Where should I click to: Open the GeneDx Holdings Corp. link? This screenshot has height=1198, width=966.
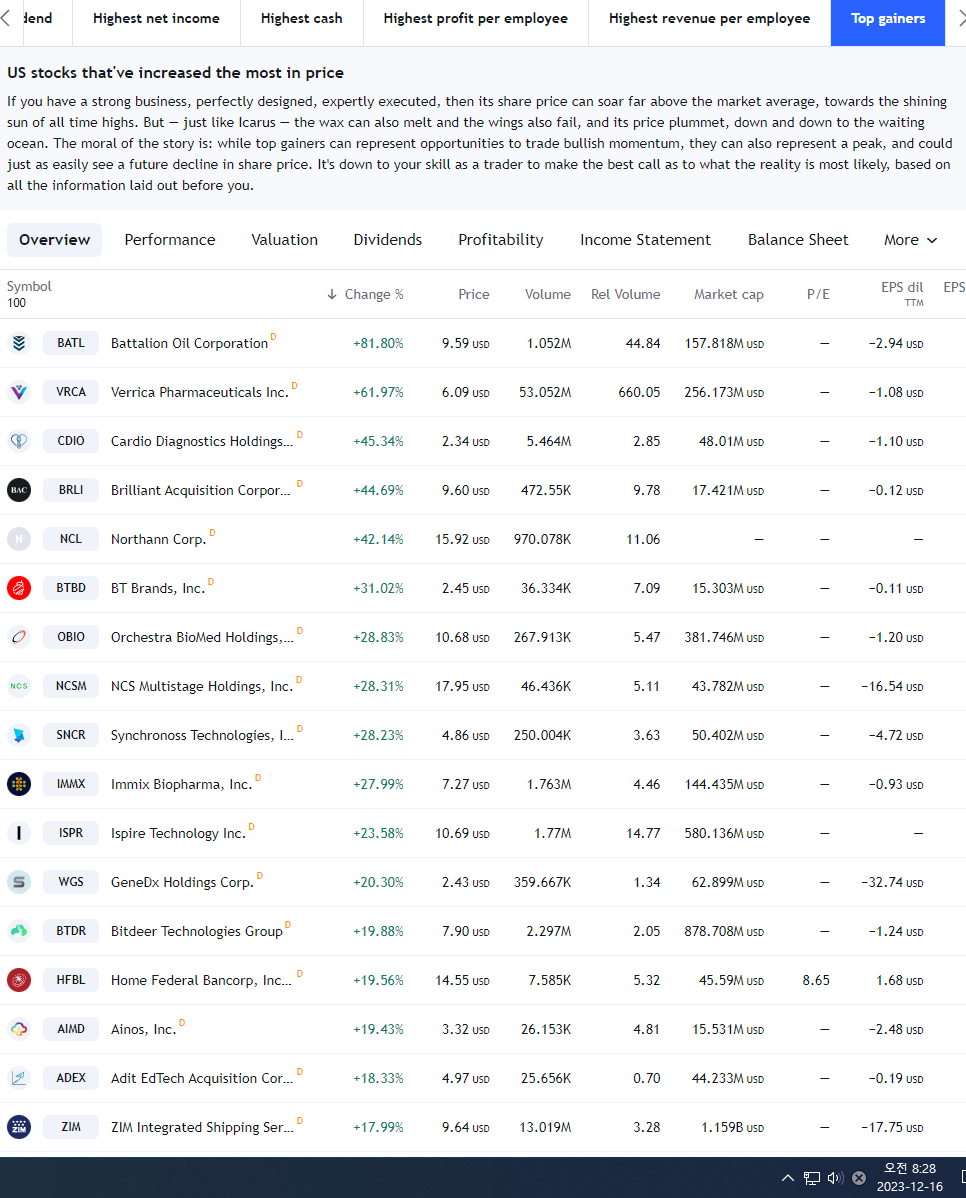click(x=182, y=882)
